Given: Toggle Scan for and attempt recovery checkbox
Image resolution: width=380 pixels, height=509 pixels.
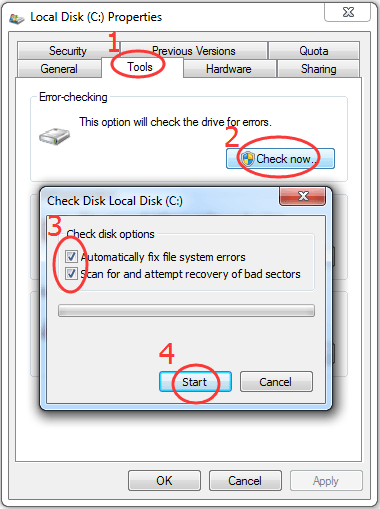Looking at the screenshot, I should (x=71, y=274).
